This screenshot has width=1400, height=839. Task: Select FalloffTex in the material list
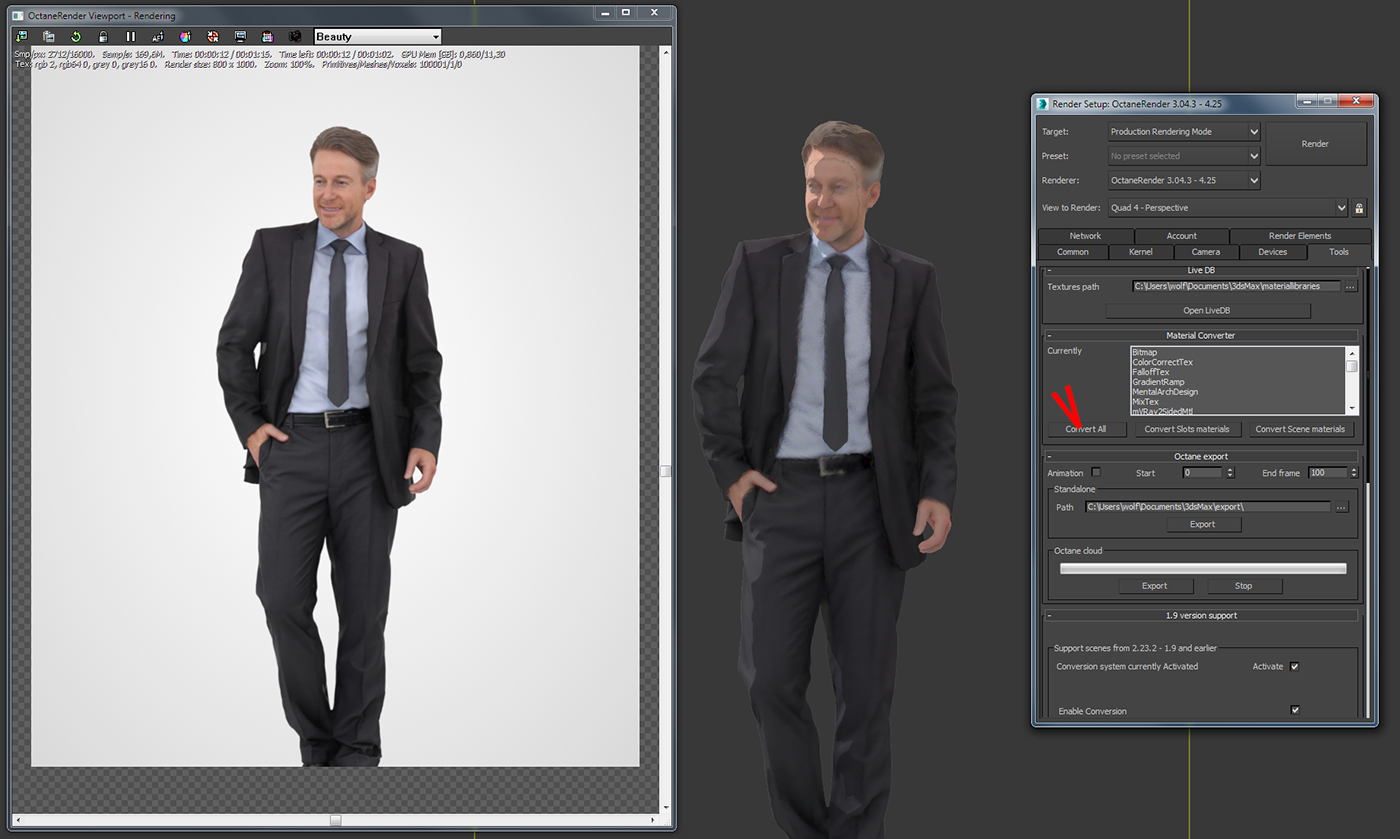1150,372
